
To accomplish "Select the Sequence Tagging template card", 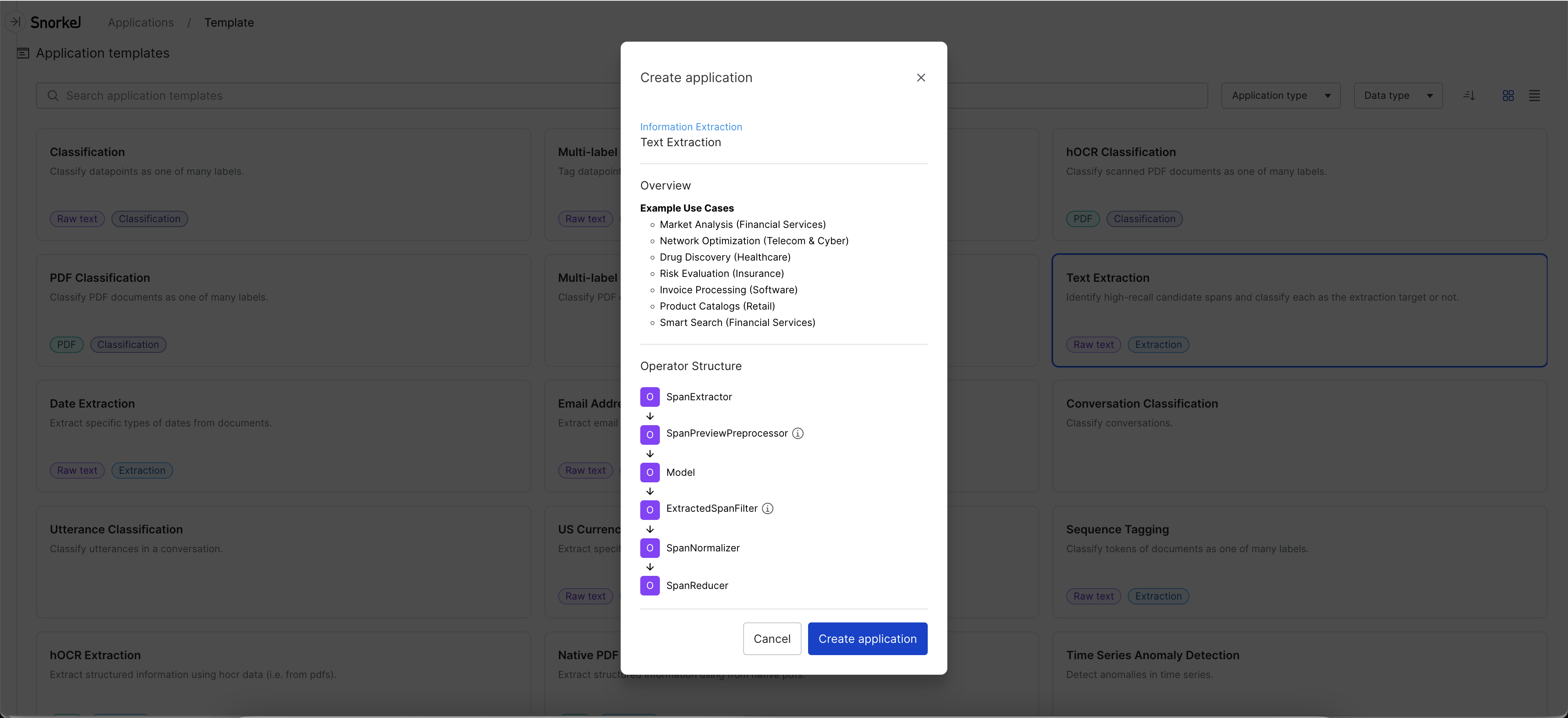I will 1300,562.
